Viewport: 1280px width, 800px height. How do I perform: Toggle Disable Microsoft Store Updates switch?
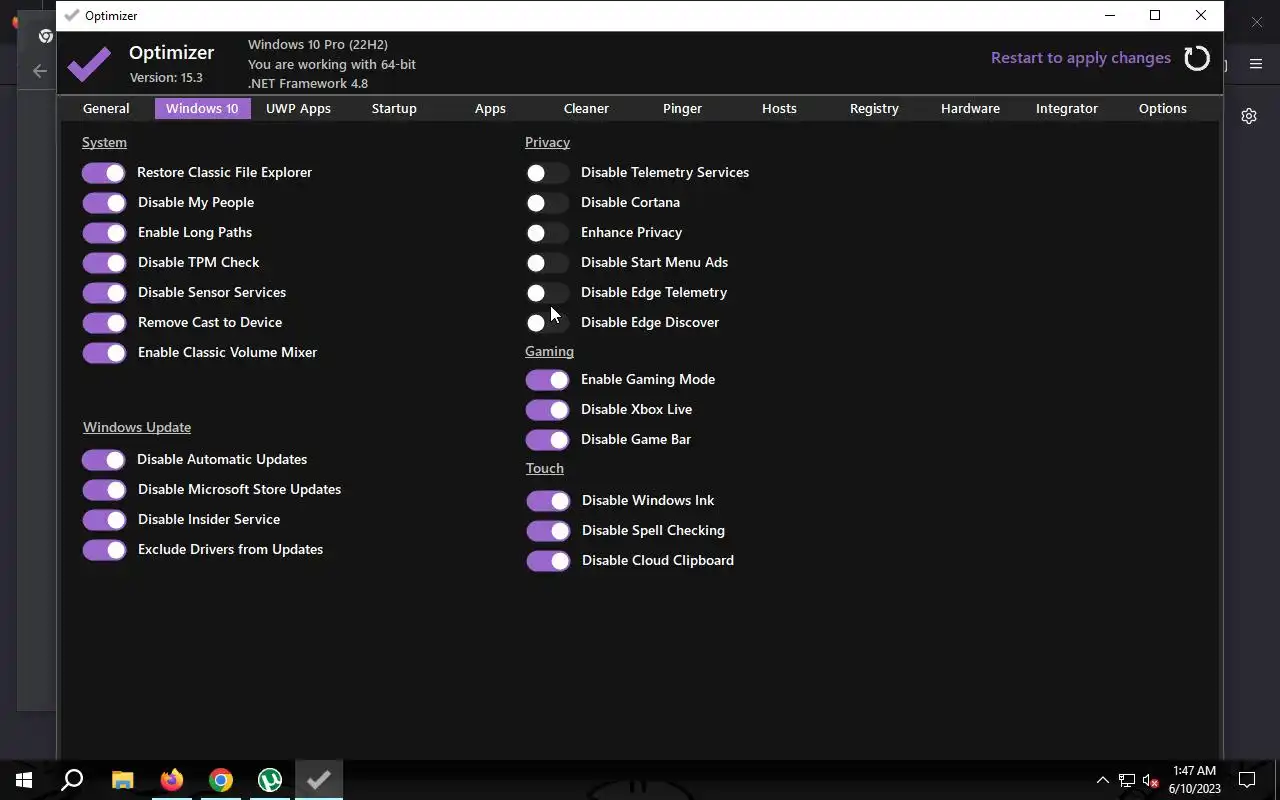[x=104, y=490]
